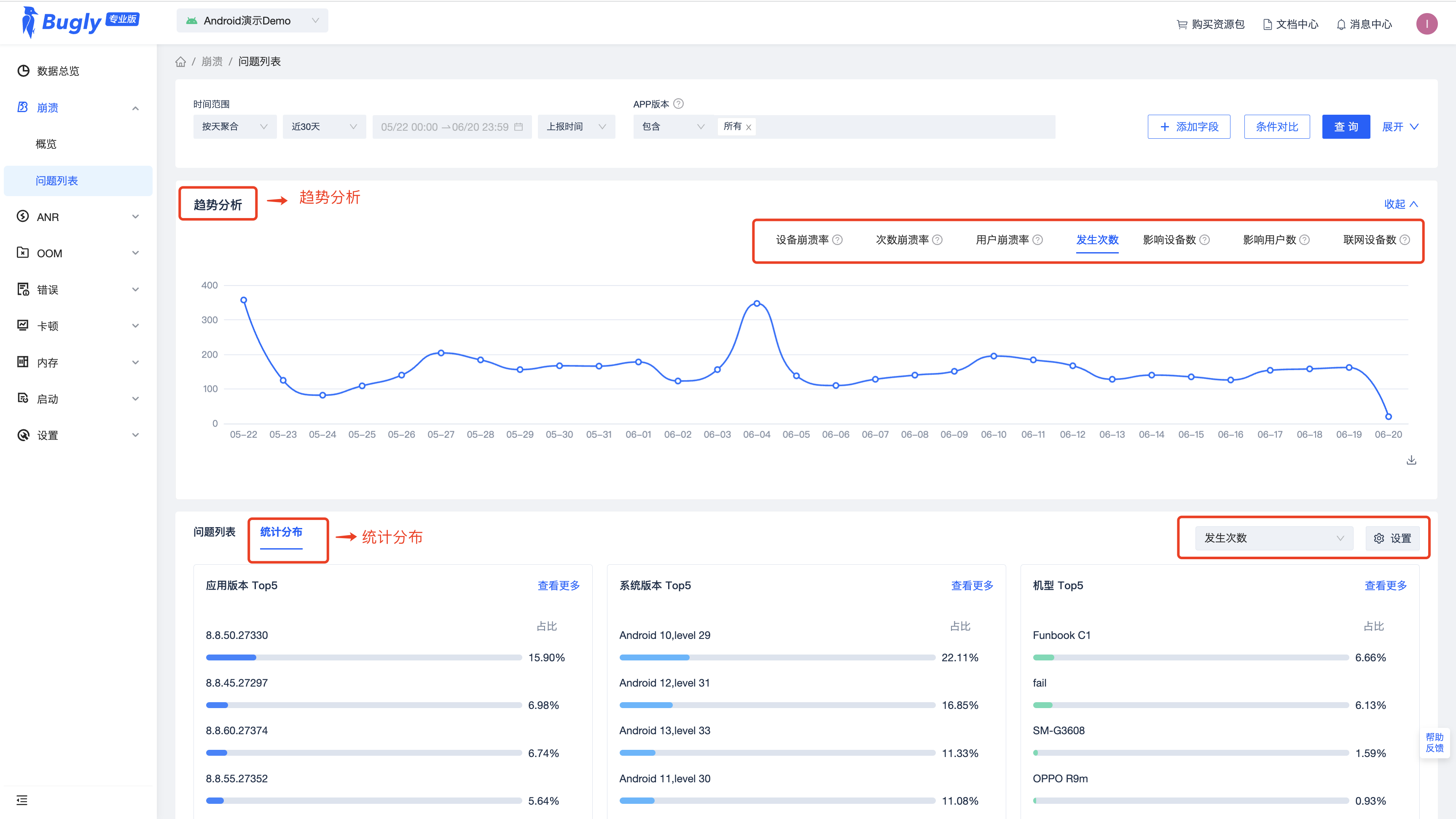1456x819 pixels.
Task: Go to home via breadcrumb house icon
Action: 180,62
